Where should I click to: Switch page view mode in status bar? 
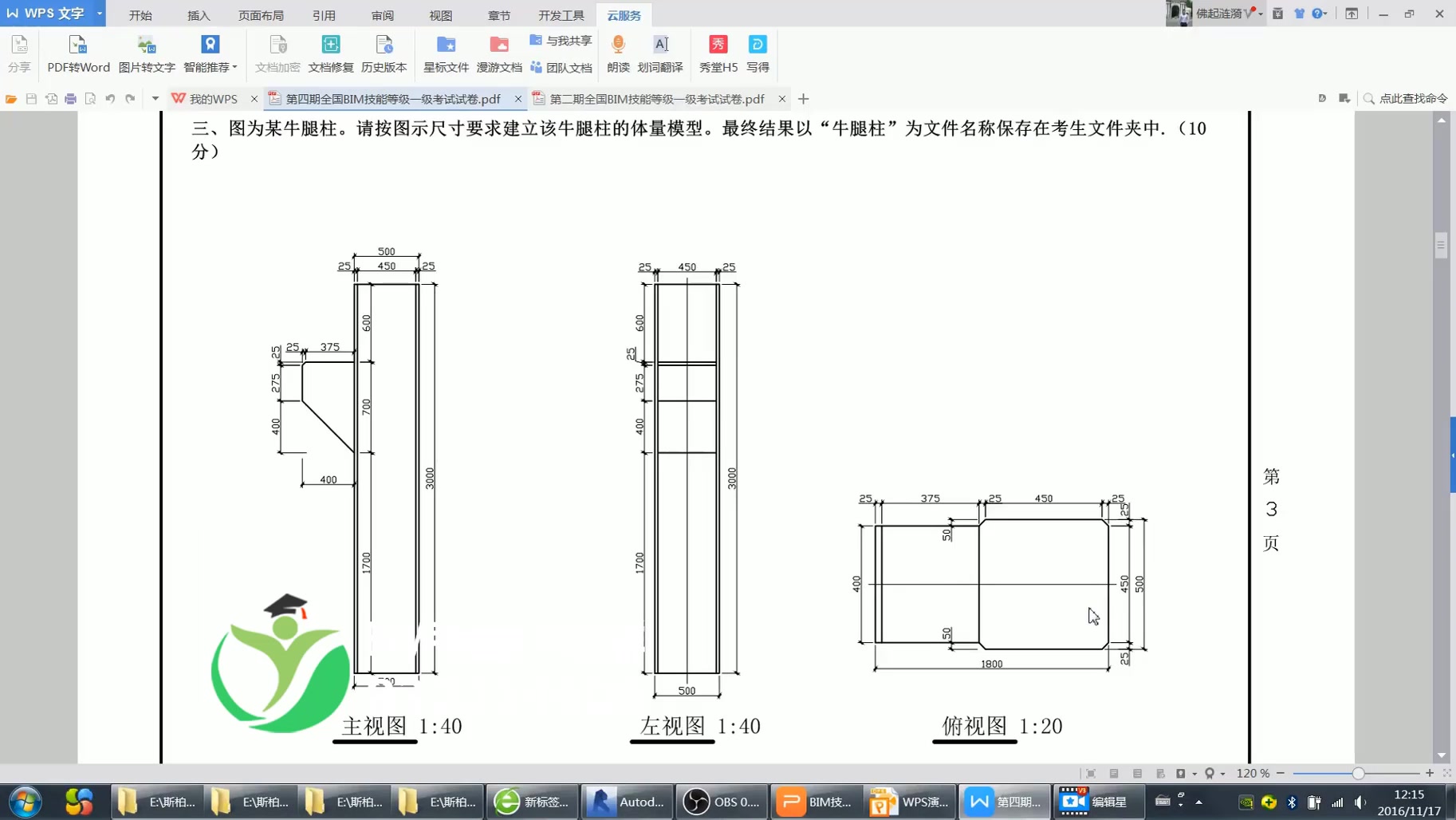(x=1113, y=773)
